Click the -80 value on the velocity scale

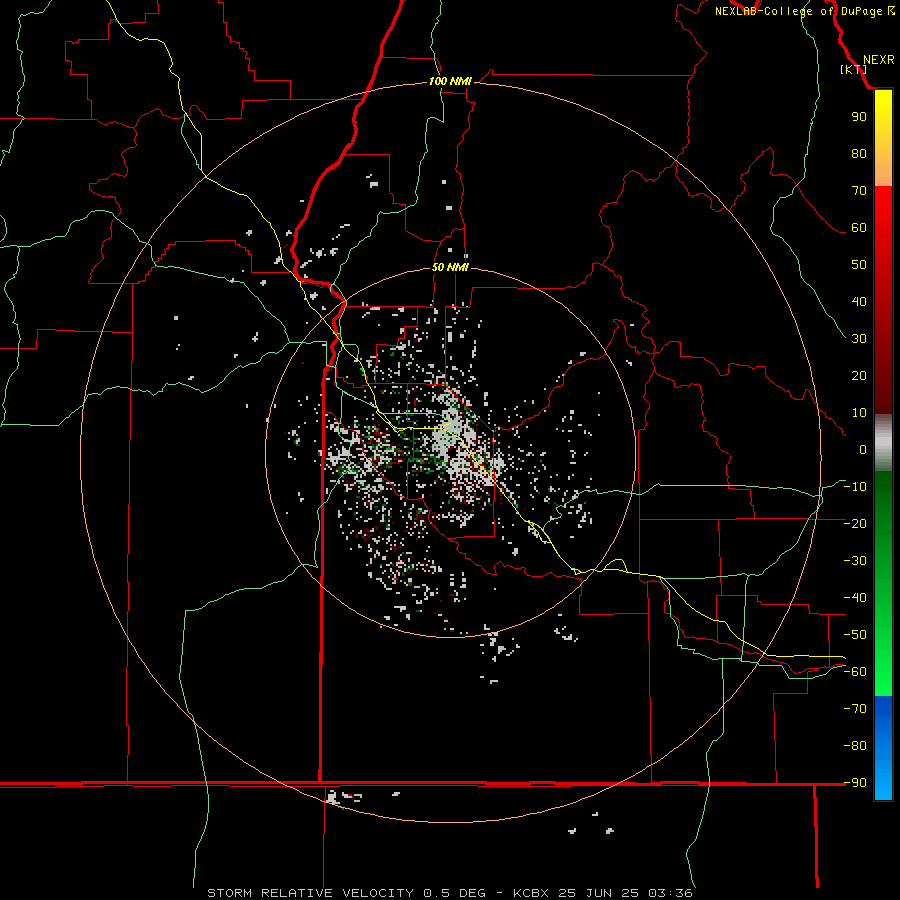point(855,746)
